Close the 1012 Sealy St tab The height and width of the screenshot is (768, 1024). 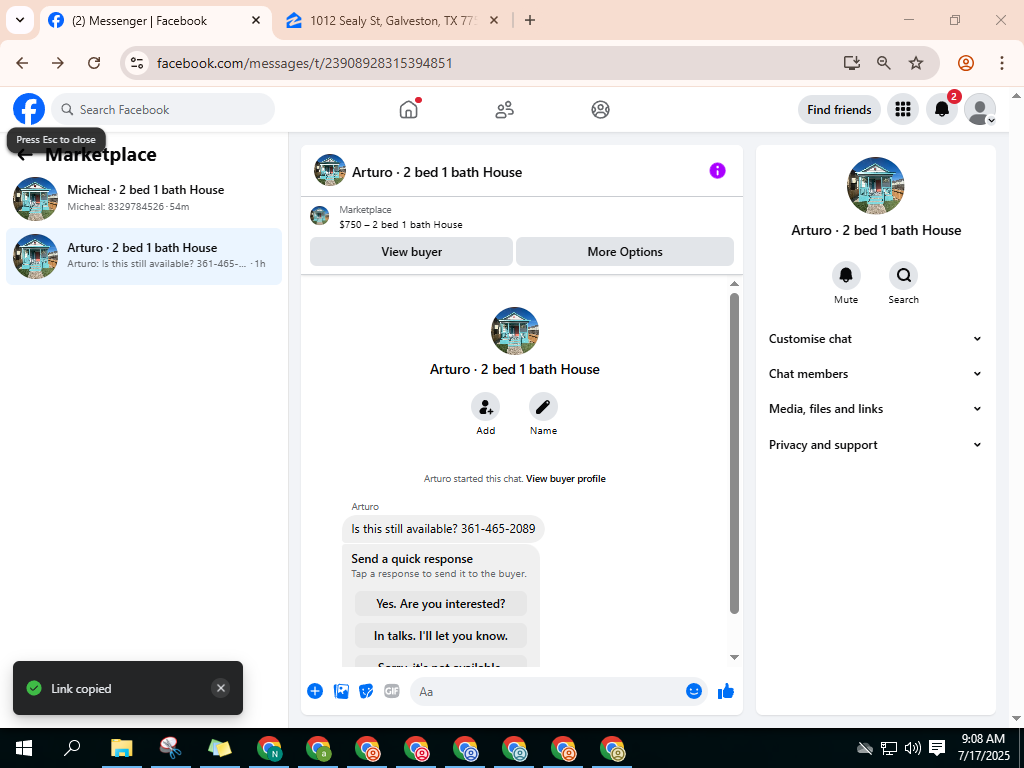(x=494, y=20)
